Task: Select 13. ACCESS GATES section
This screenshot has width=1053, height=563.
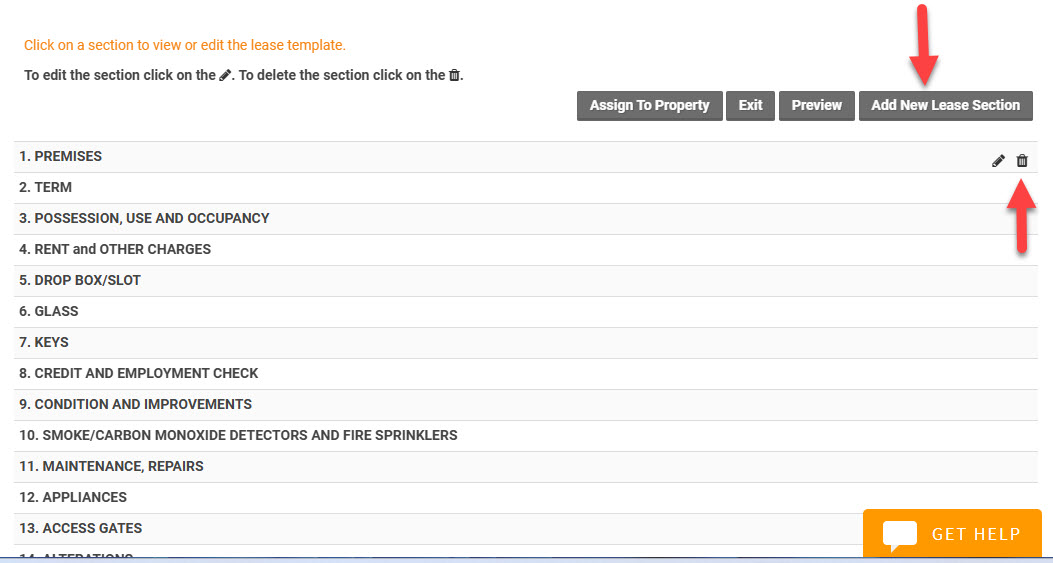Action: 81,529
